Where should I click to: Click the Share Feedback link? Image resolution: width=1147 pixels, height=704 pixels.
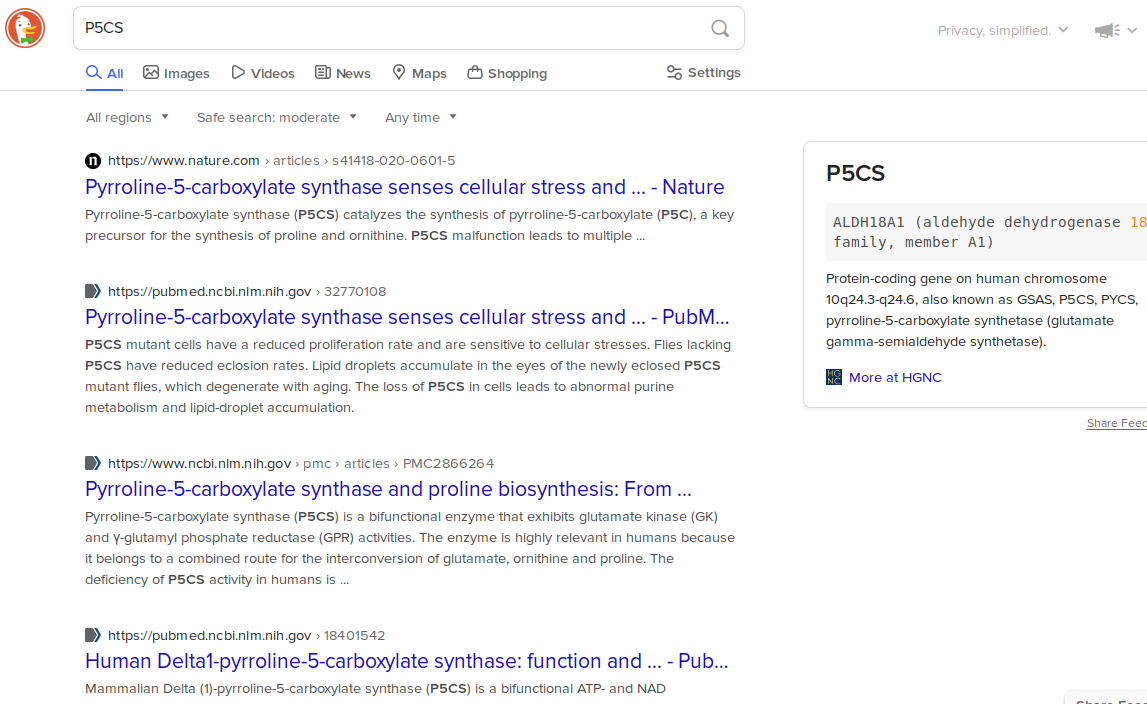pyautogui.click(x=1117, y=423)
